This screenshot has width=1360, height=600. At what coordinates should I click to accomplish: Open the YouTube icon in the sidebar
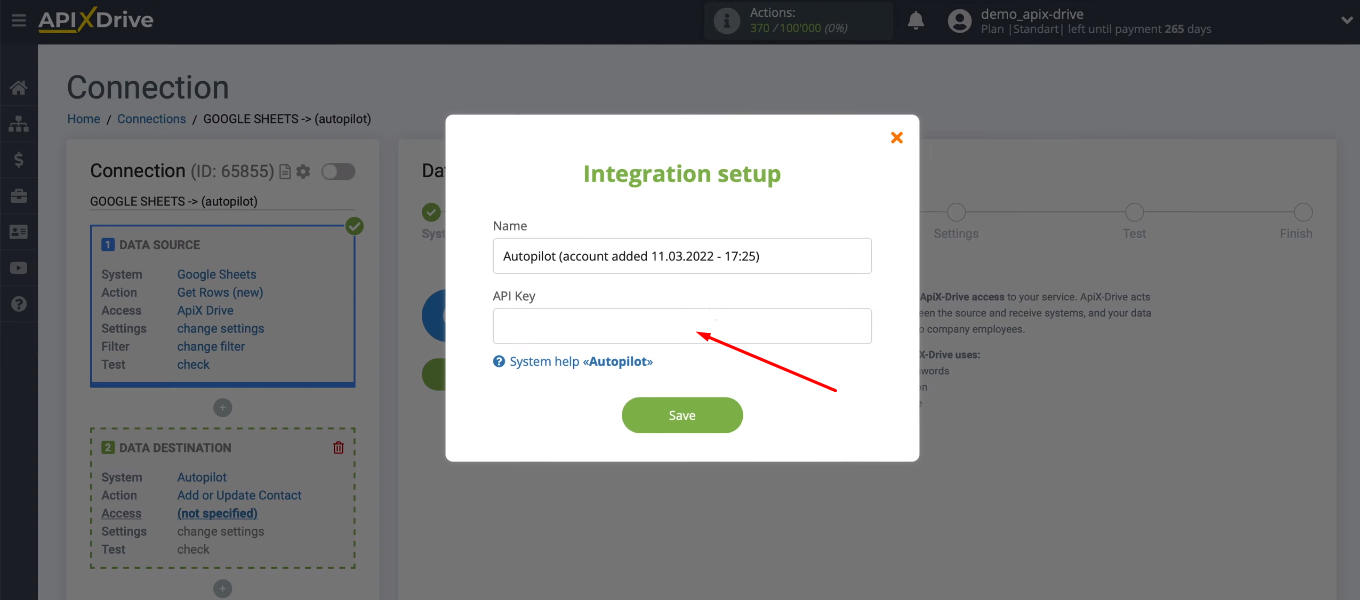click(18, 267)
